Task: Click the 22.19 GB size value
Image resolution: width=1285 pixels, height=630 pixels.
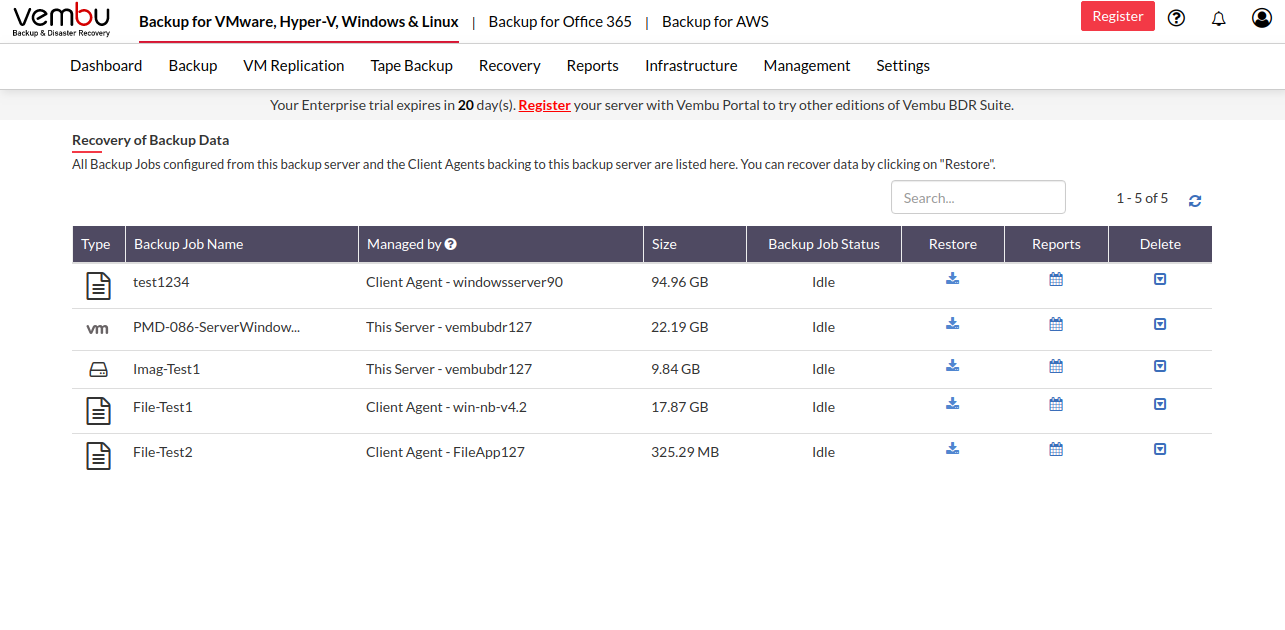Action: 679,327
